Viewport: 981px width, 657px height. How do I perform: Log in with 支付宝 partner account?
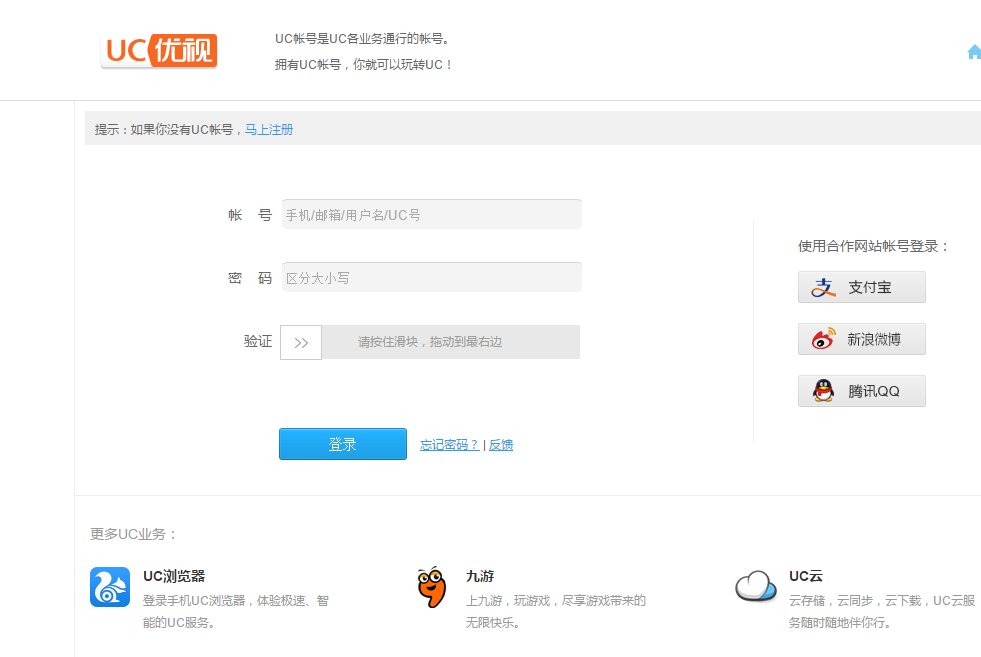click(x=861, y=287)
